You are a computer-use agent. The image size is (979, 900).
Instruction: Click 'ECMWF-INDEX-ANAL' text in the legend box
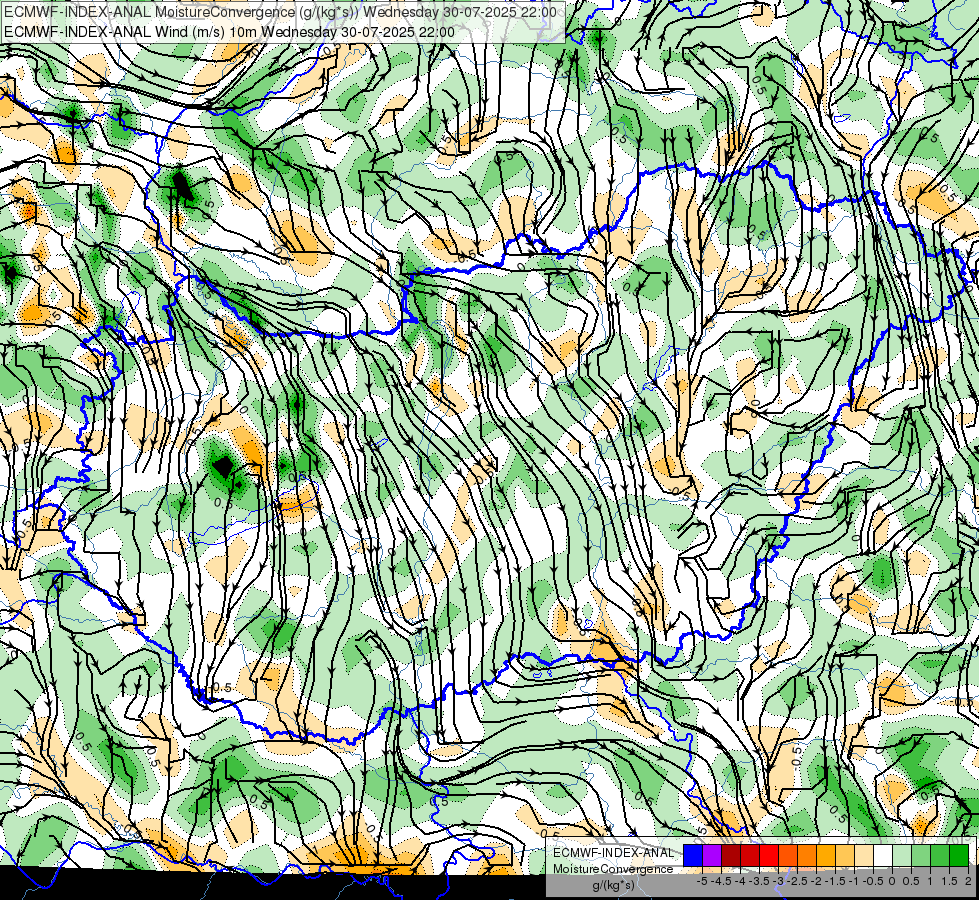click(x=613, y=853)
